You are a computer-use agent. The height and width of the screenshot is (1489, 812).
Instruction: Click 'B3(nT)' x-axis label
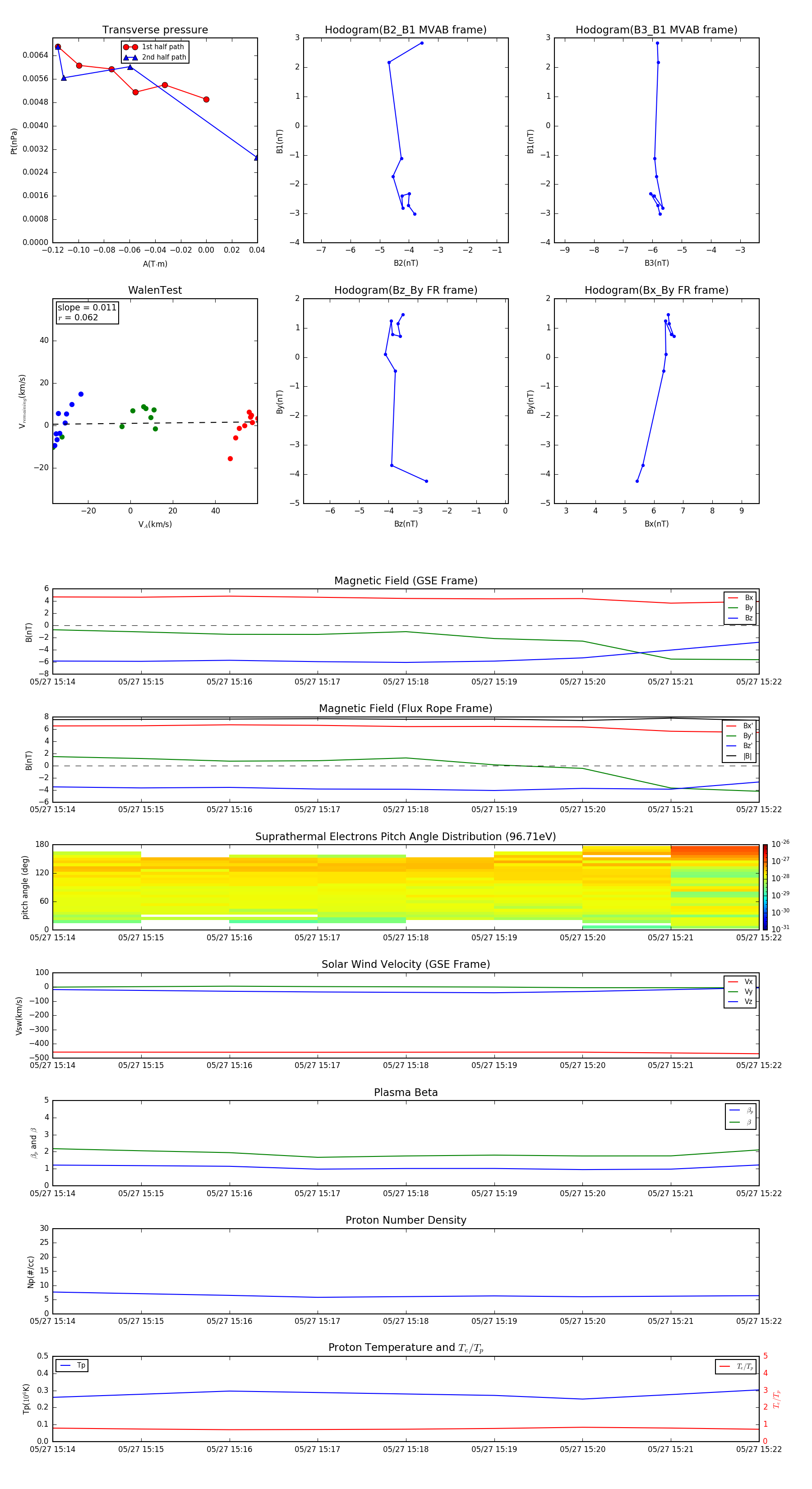656,263
